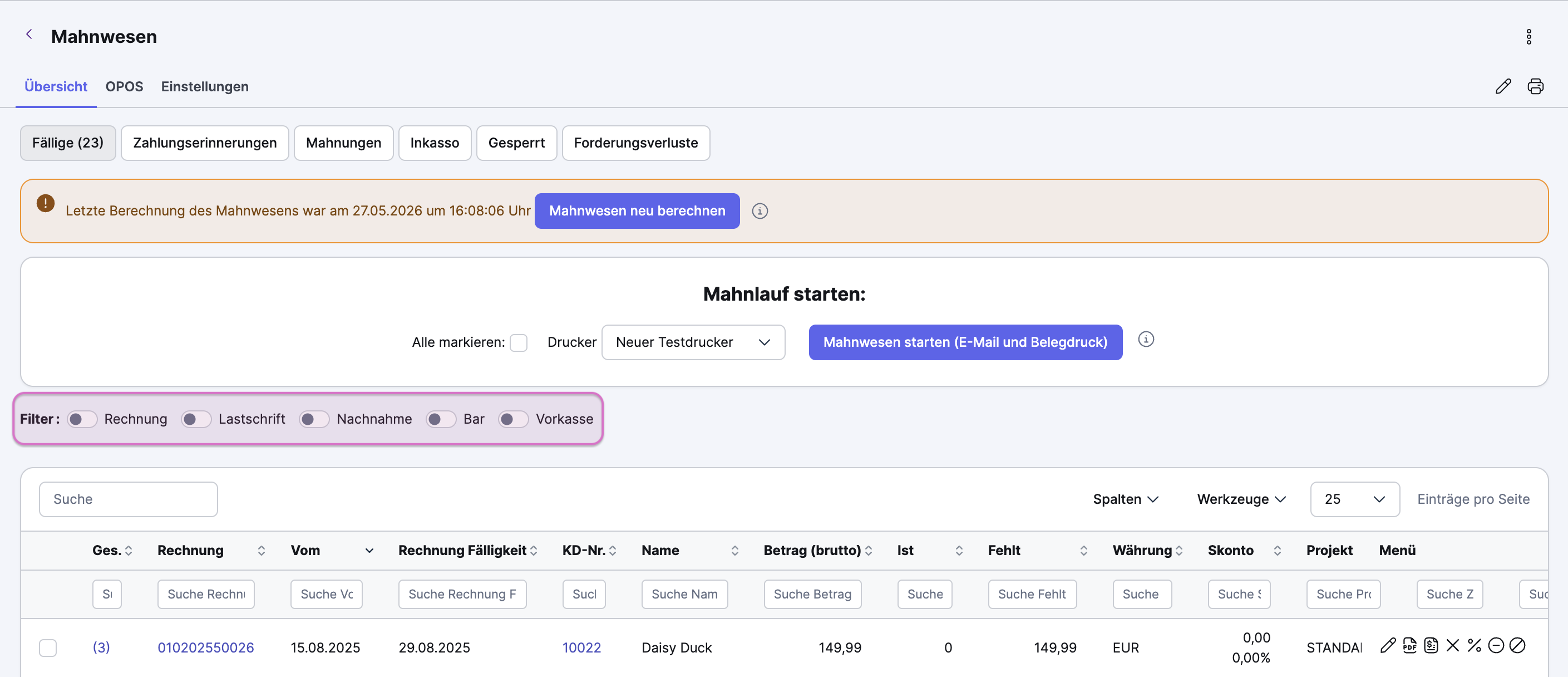Viewport: 1568px width, 677px height.
Task: Click the Suche Rechnung column filter field
Action: point(206,594)
